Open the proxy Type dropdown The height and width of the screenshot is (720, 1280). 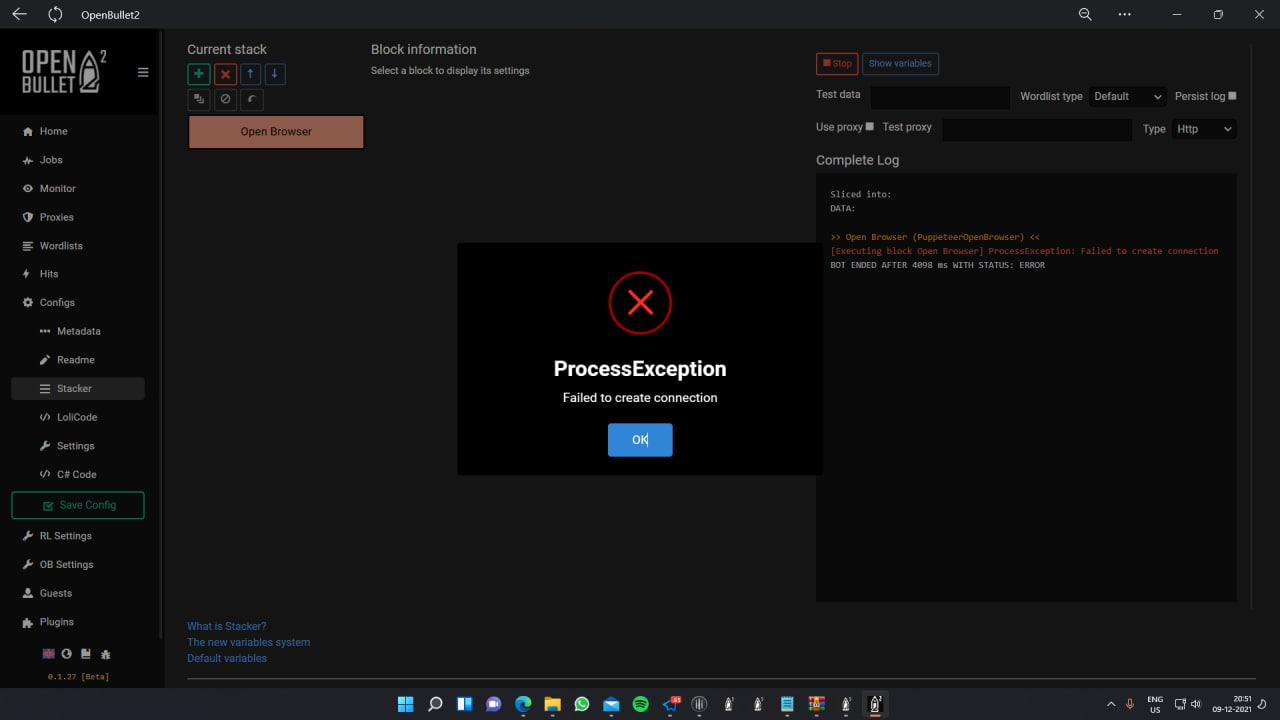pos(1204,128)
